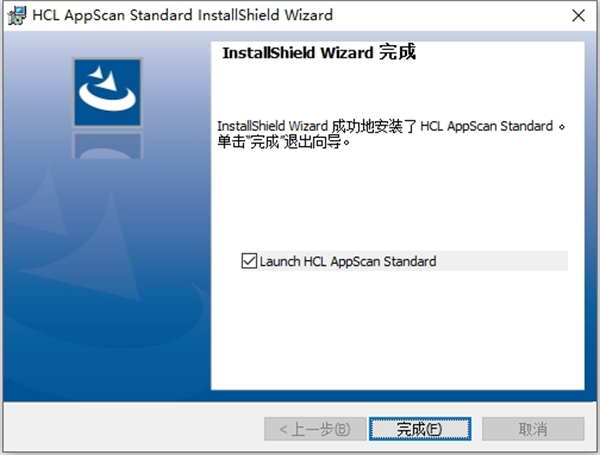Click the blank white space between heading and message
600x455 pixels.
tap(397, 90)
